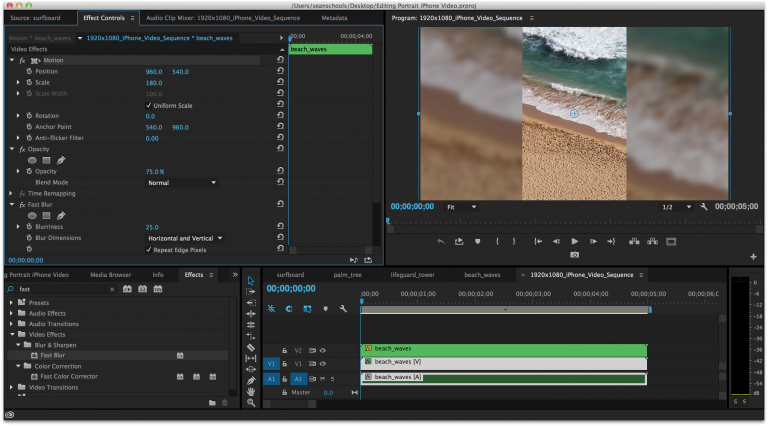Select the Hand tool

click(251, 391)
